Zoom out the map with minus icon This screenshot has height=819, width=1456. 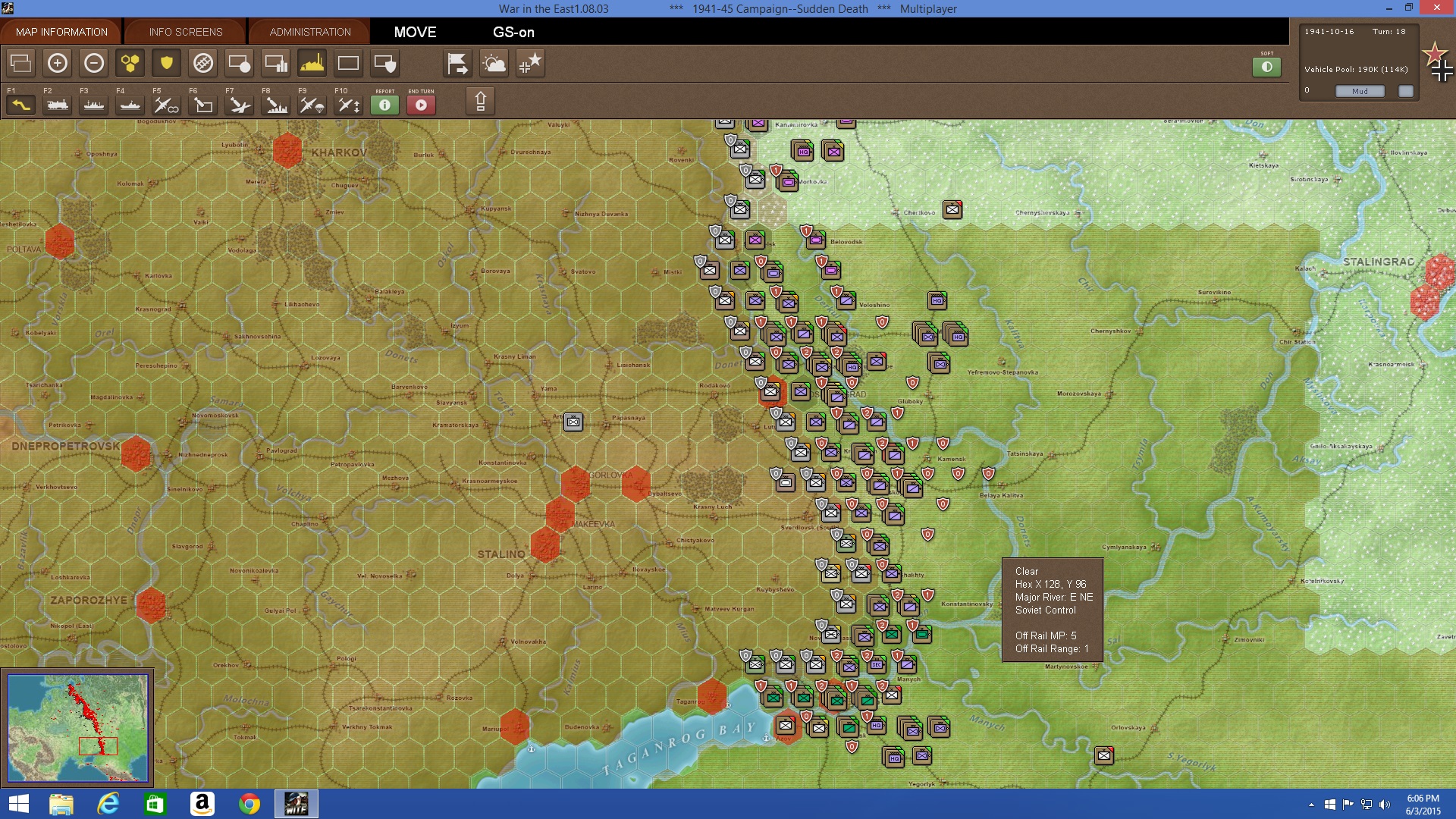coord(94,63)
